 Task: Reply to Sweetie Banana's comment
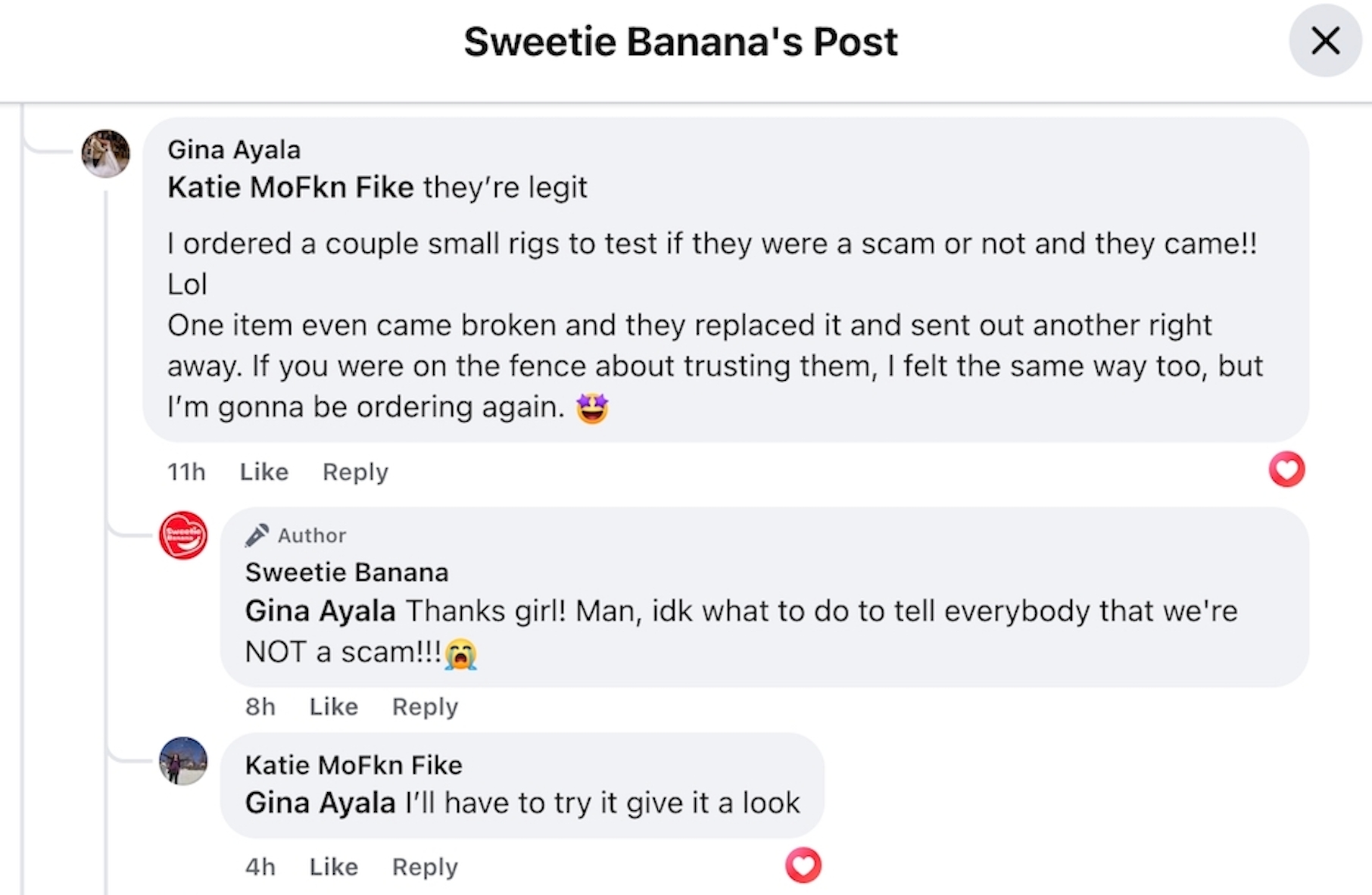click(425, 706)
